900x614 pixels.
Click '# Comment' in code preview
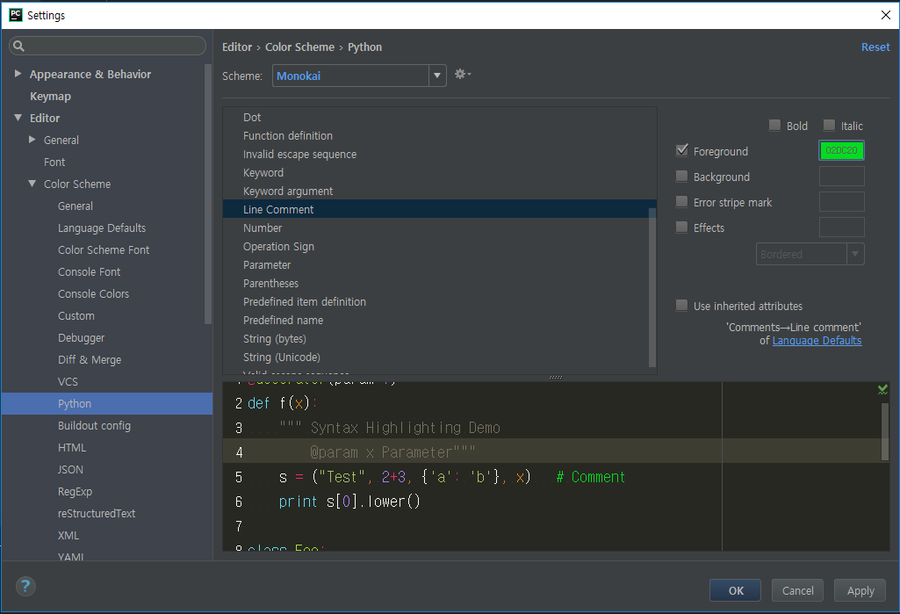(591, 477)
